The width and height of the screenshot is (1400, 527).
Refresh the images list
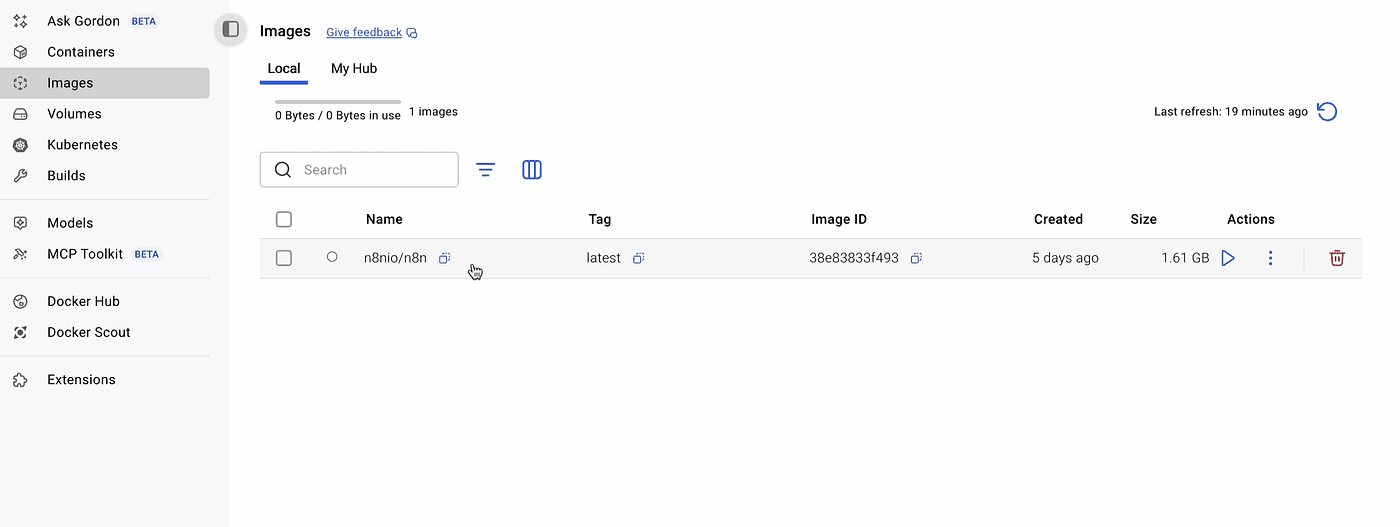(x=1327, y=112)
